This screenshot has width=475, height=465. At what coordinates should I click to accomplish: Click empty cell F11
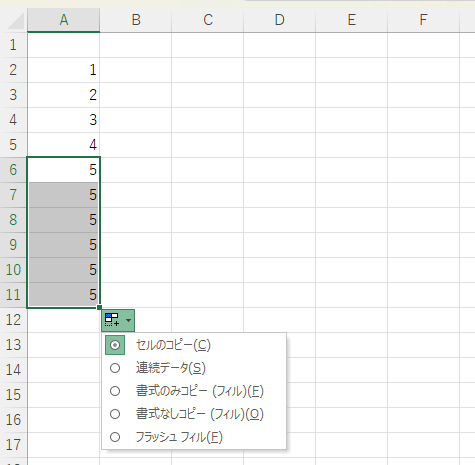424,295
